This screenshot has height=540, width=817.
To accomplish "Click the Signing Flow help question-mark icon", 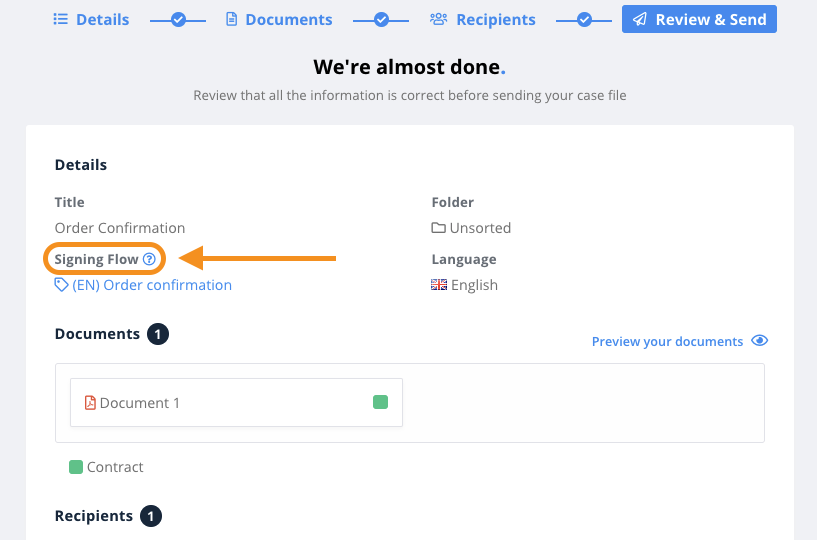I will click(x=149, y=259).
